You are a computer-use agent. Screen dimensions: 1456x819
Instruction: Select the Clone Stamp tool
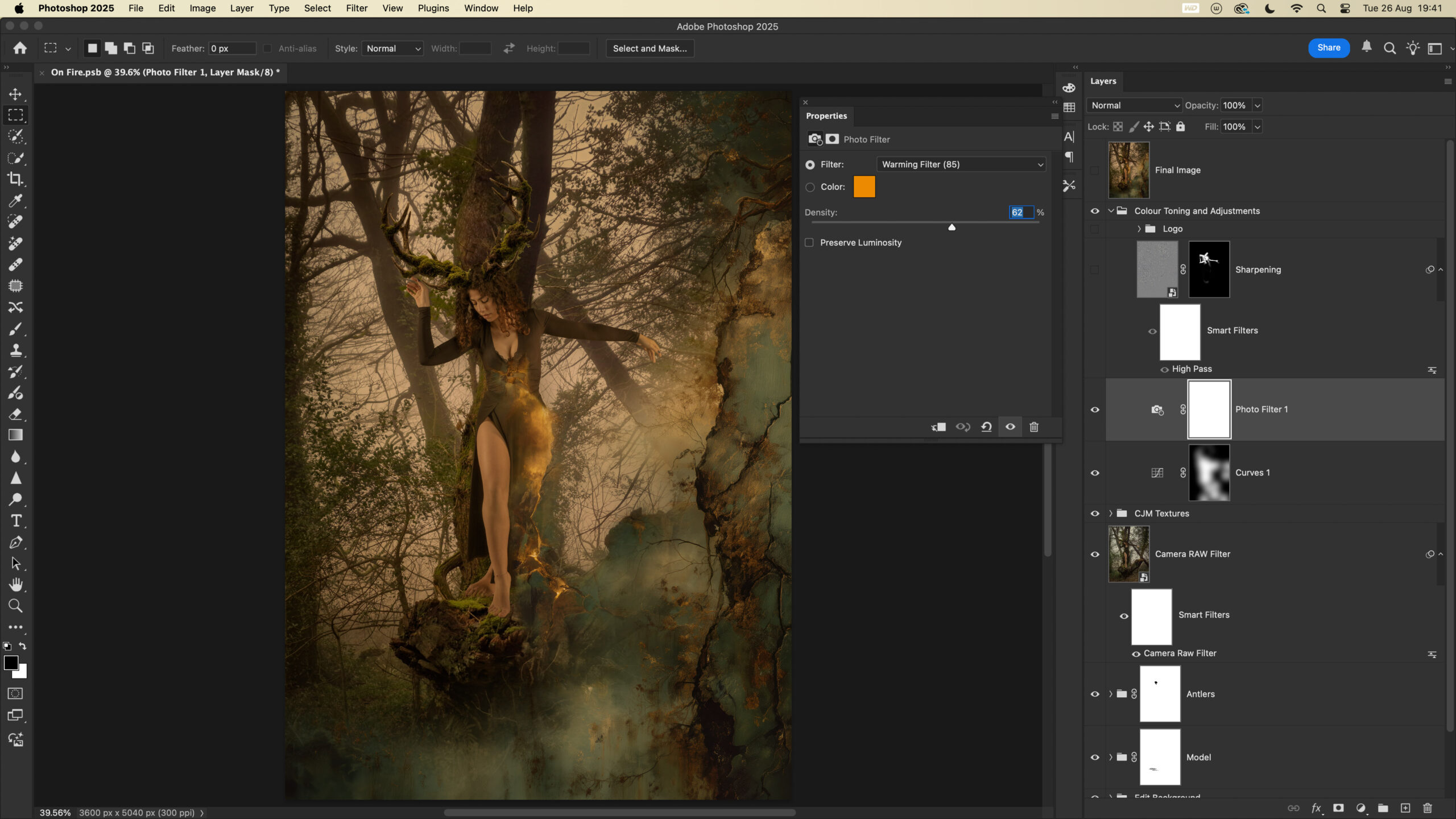pos(15,350)
